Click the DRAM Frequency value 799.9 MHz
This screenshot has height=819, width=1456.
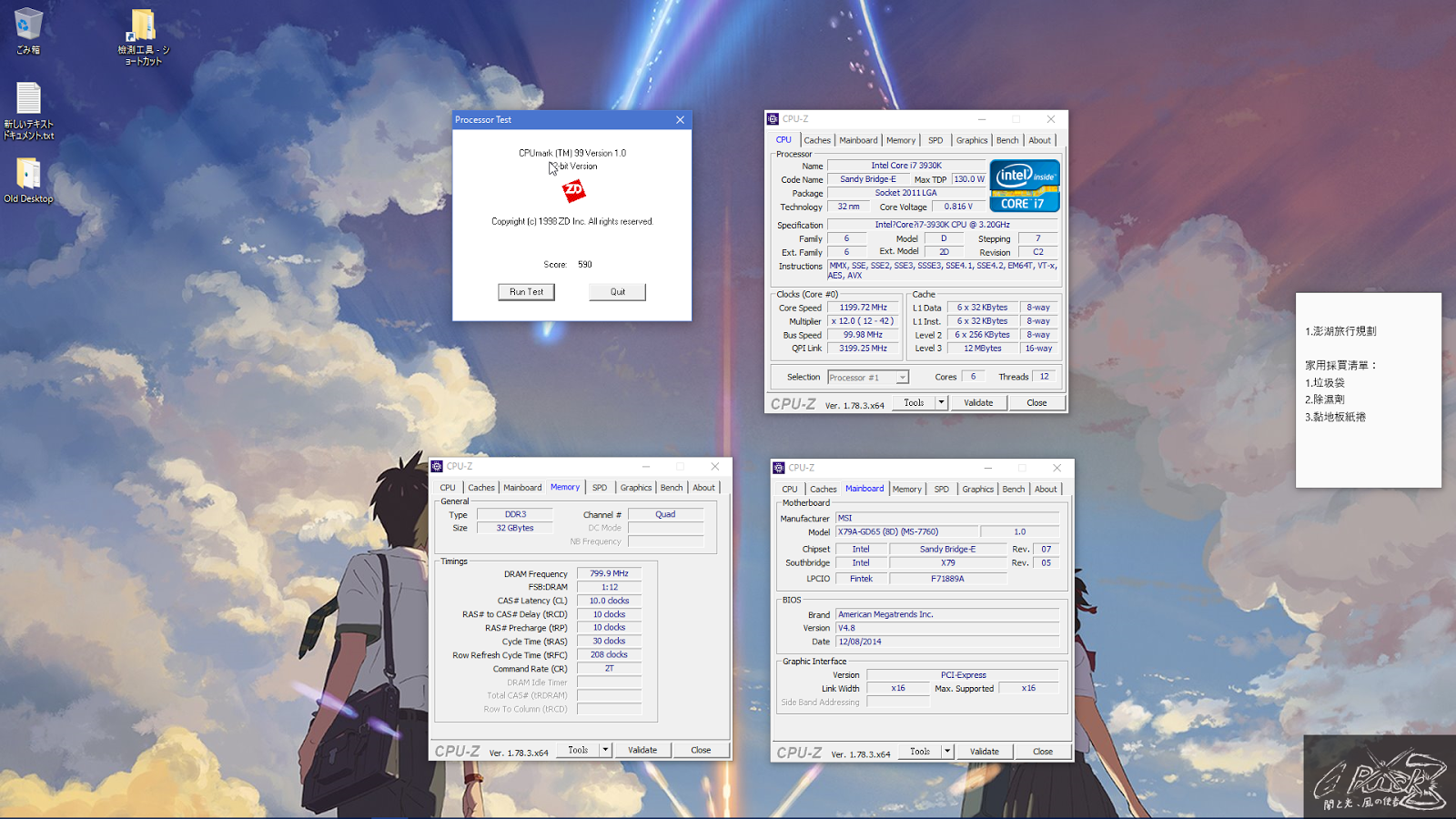coord(610,574)
